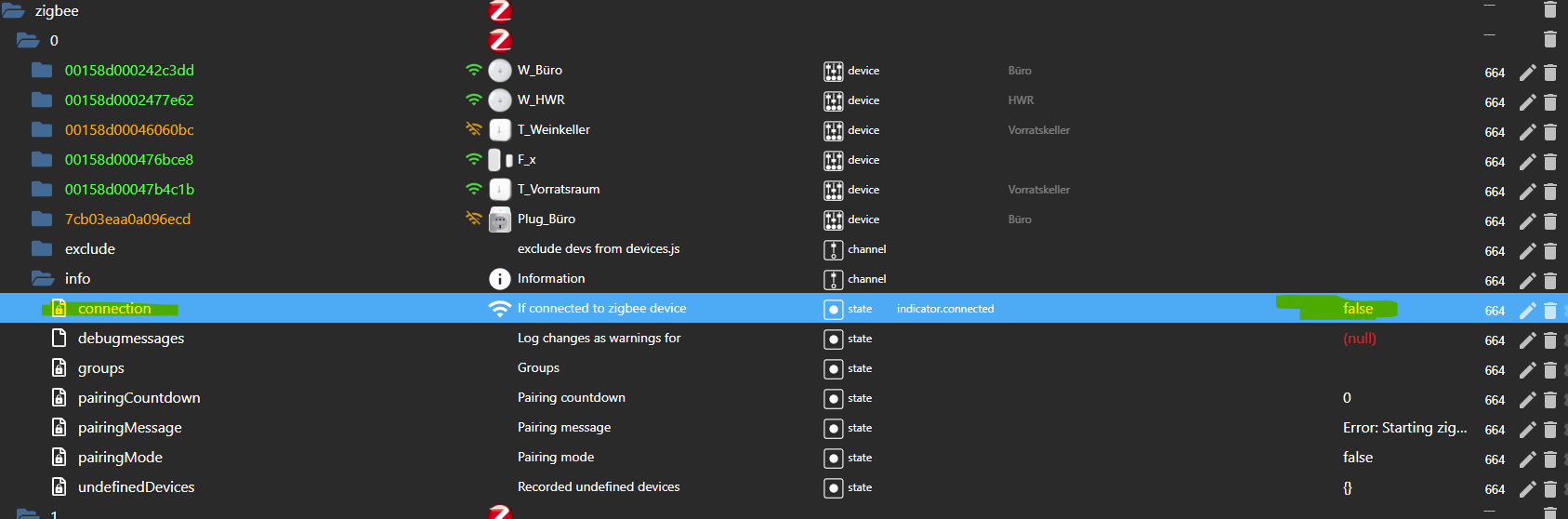Click the pencil edit icon for W_Büro
The height and width of the screenshot is (519, 1568).
point(1527,73)
